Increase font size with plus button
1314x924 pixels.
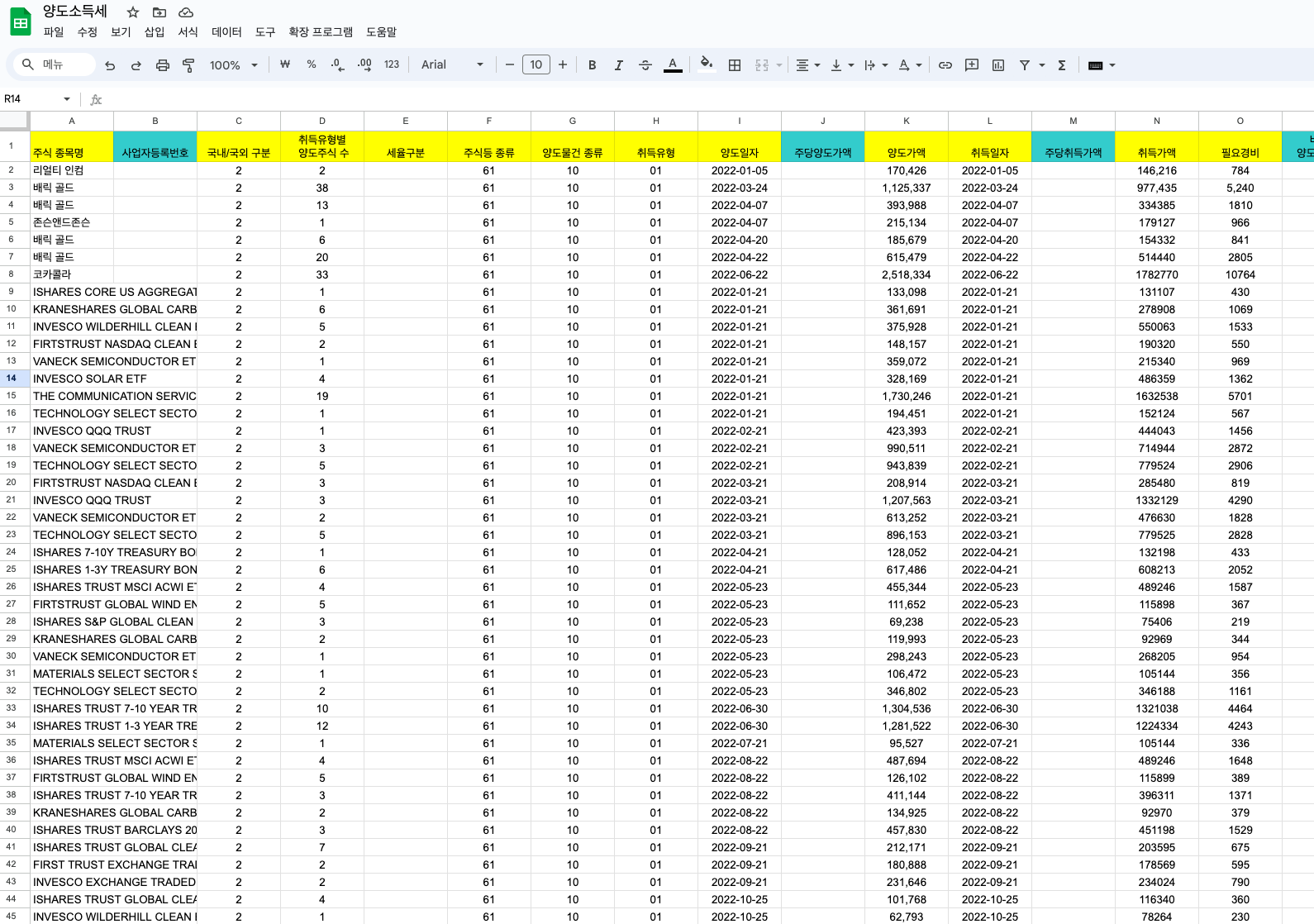[563, 64]
